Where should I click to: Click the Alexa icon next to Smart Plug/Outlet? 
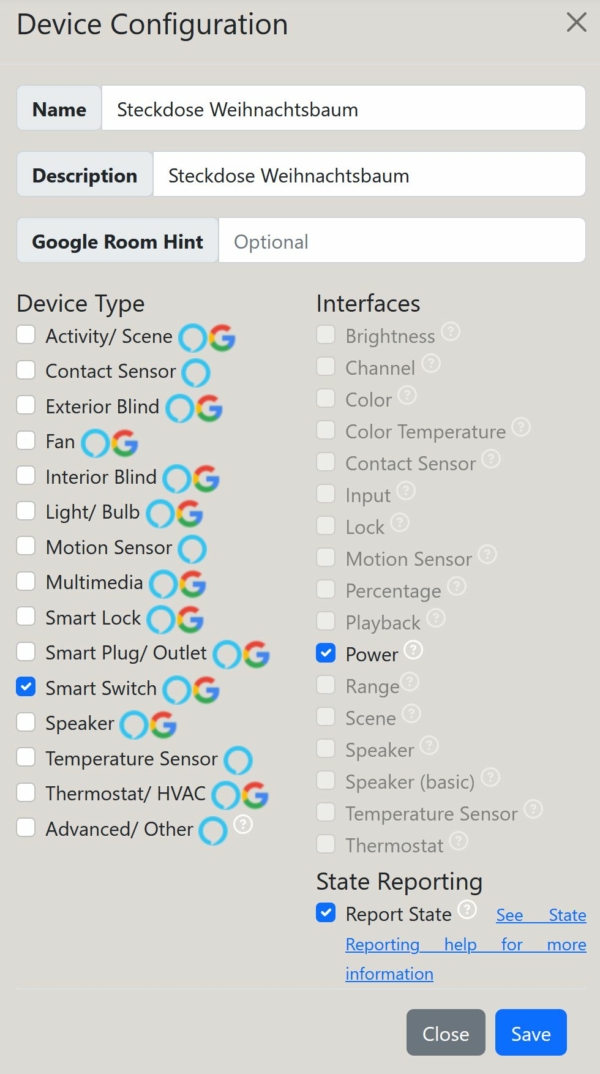[x=226, y=654]
